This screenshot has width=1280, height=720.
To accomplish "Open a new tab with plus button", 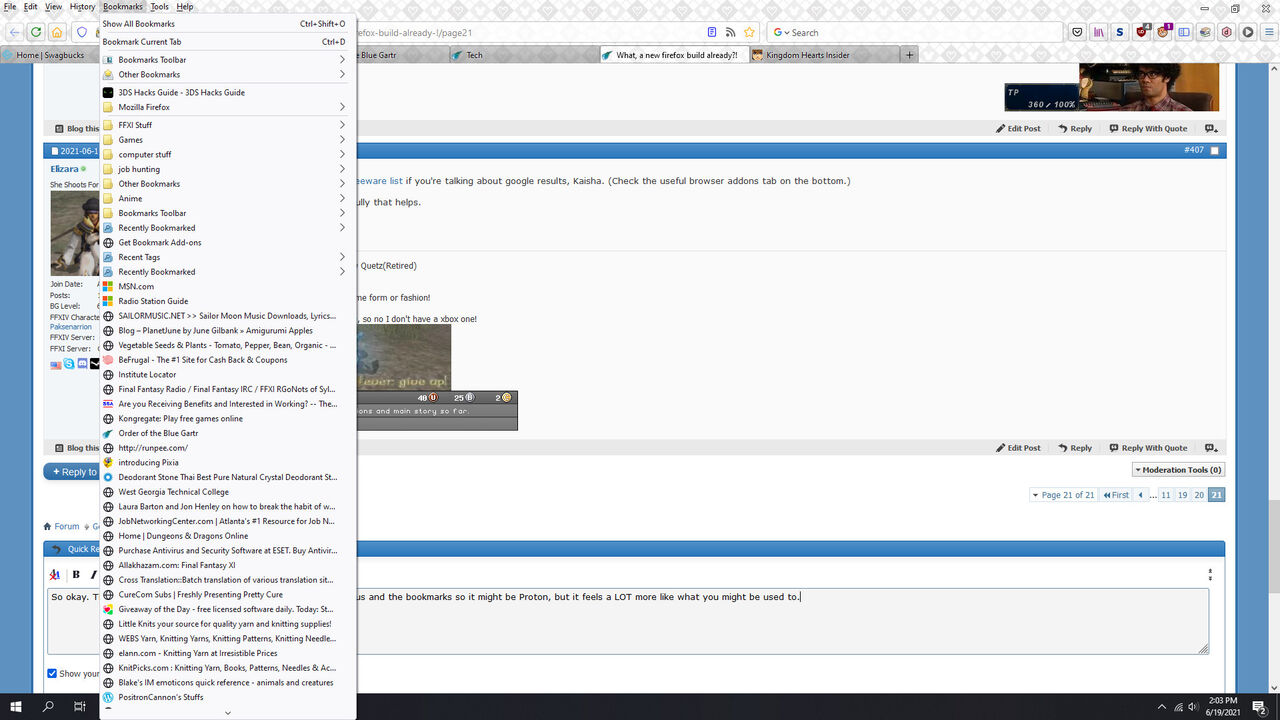I will pyautogui.click(x=909, y=55).
